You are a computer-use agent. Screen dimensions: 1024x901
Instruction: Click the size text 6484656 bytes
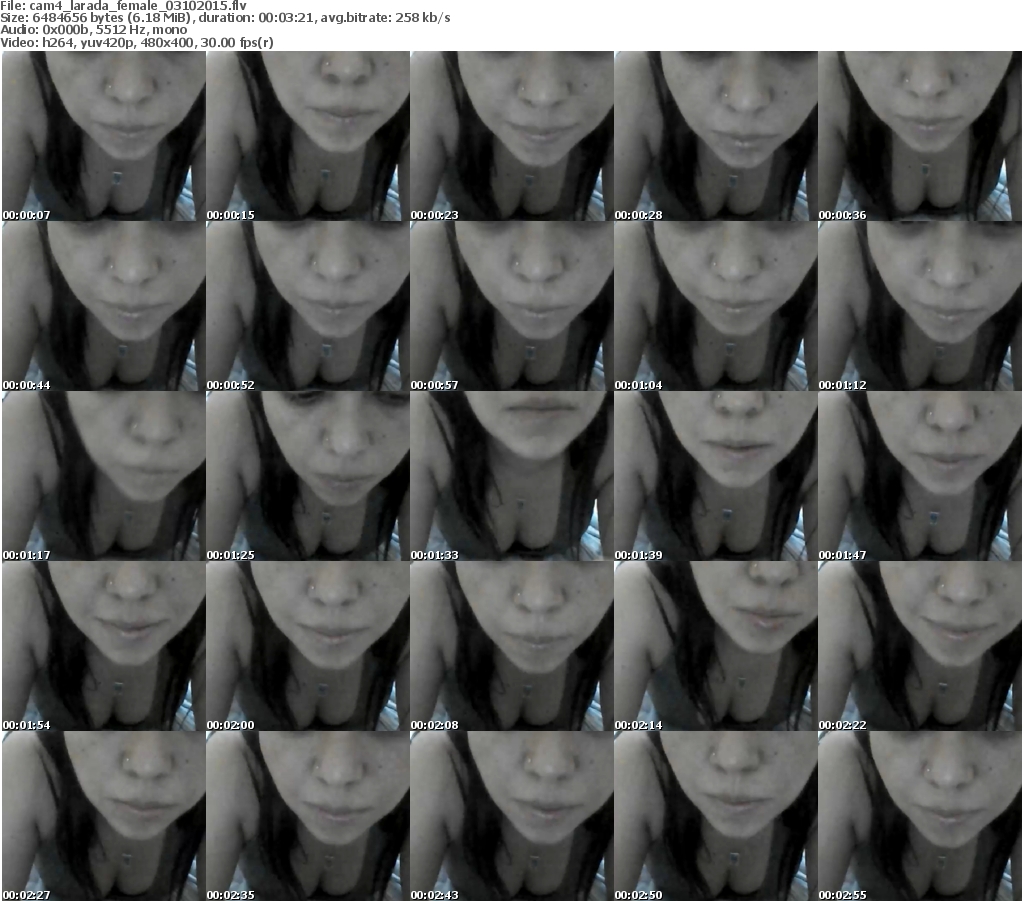[x=78, y=18]
